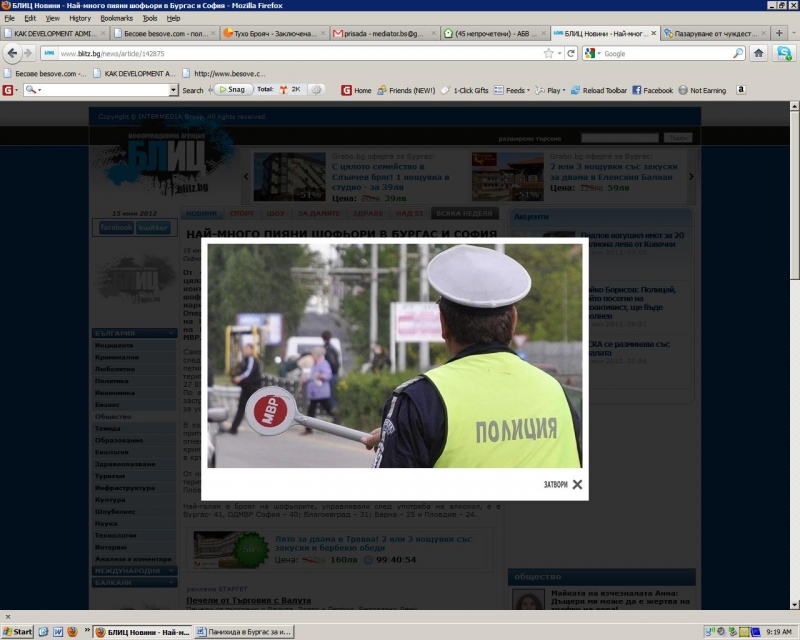The height and width of the screenshot is (640, 800).
Task: Click the magnifier in the Google search box
Action: 738,53
